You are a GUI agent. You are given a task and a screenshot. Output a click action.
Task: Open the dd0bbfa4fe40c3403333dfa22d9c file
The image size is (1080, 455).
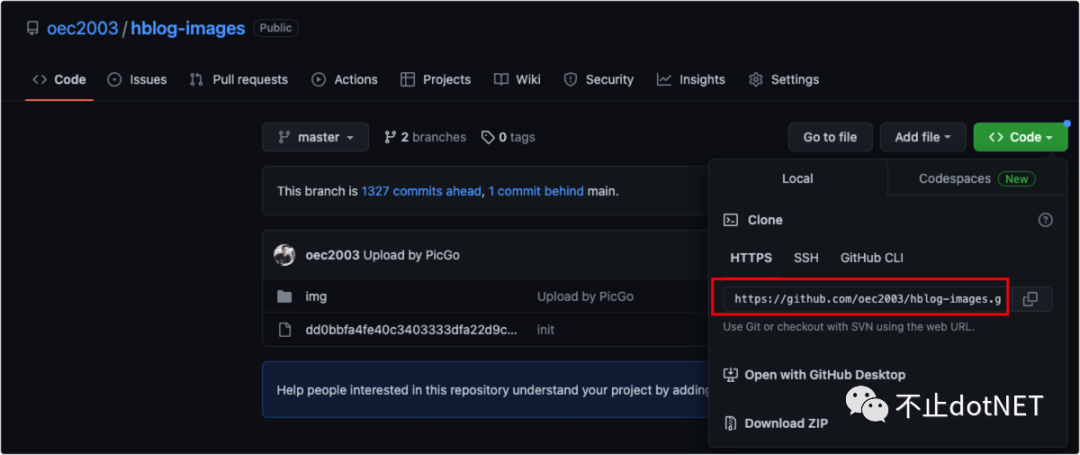[411, 330]
